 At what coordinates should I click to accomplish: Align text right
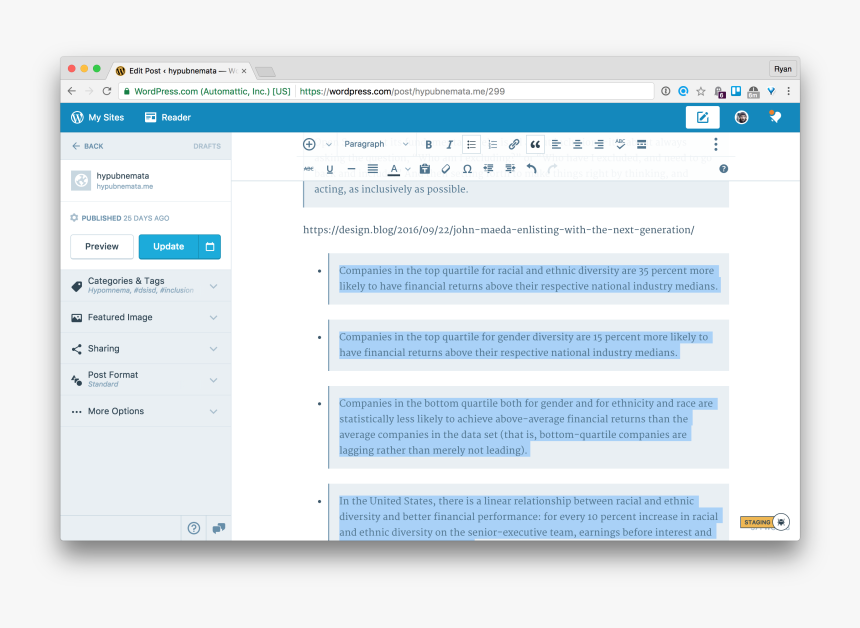click(599, 144)
